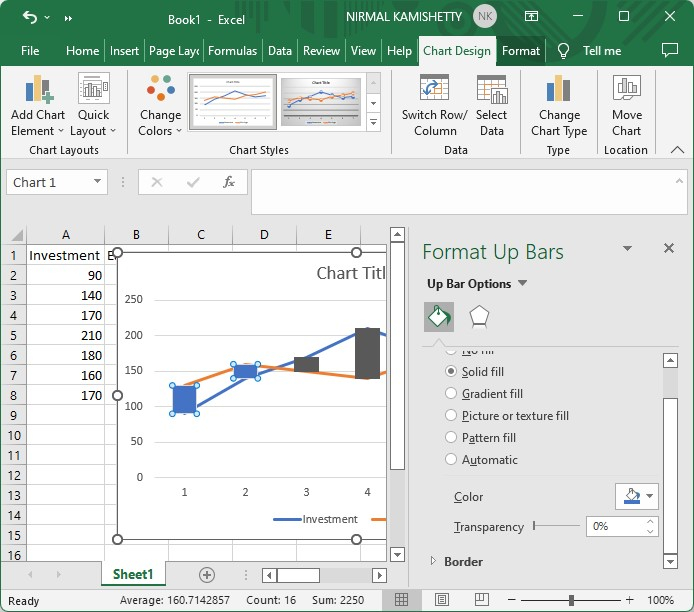Screen dimensions: 694x612
Task: Switch to the Formulas tab
Action: click(232, 51)
